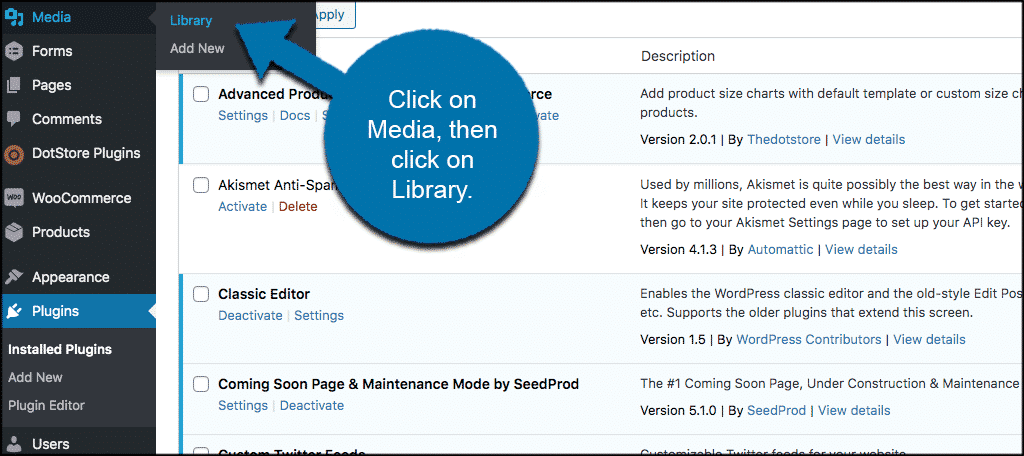Click Coming Soon Page & Maintenance Mode title
Image resolution: width=1024 pixels, height=456 pixels.
click(398, 384)
